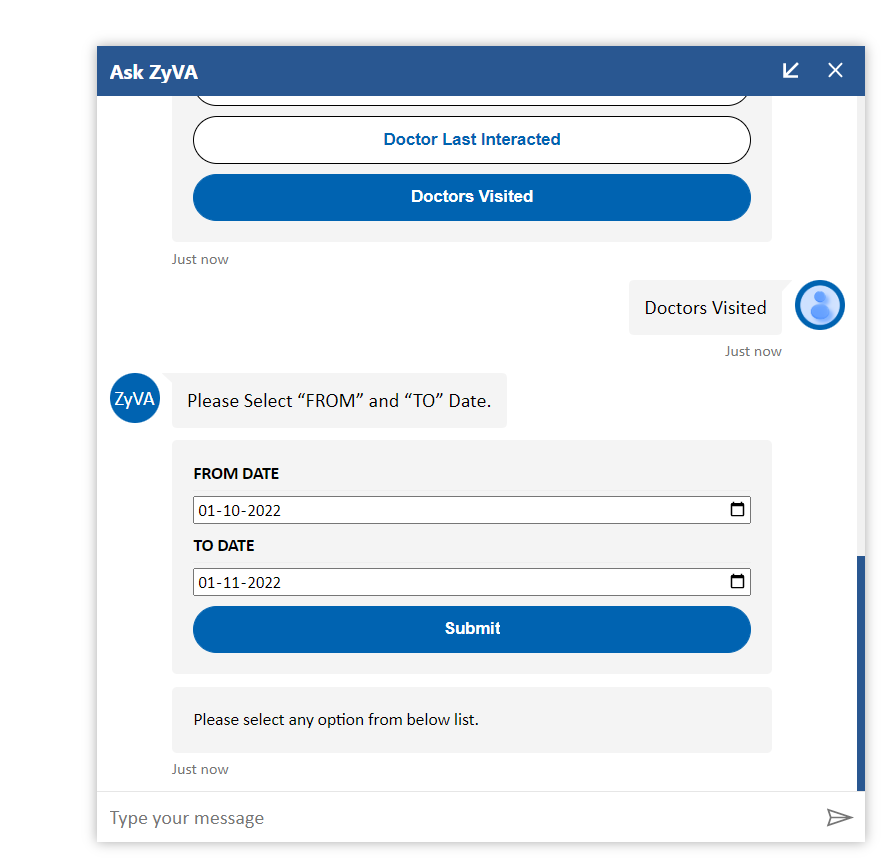Open the FROM DATE calendar picker icon
This screenshot has height=866, width=884.
pos(738,510)
